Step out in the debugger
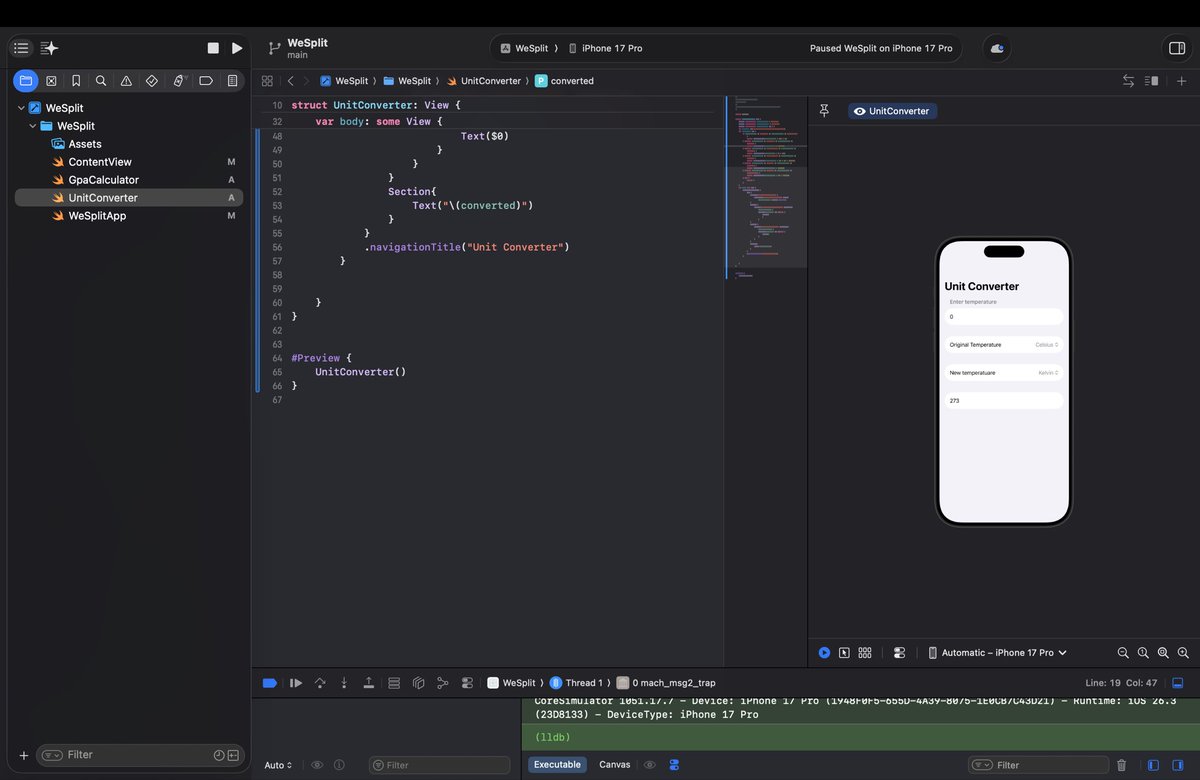 tap(369, 683)
